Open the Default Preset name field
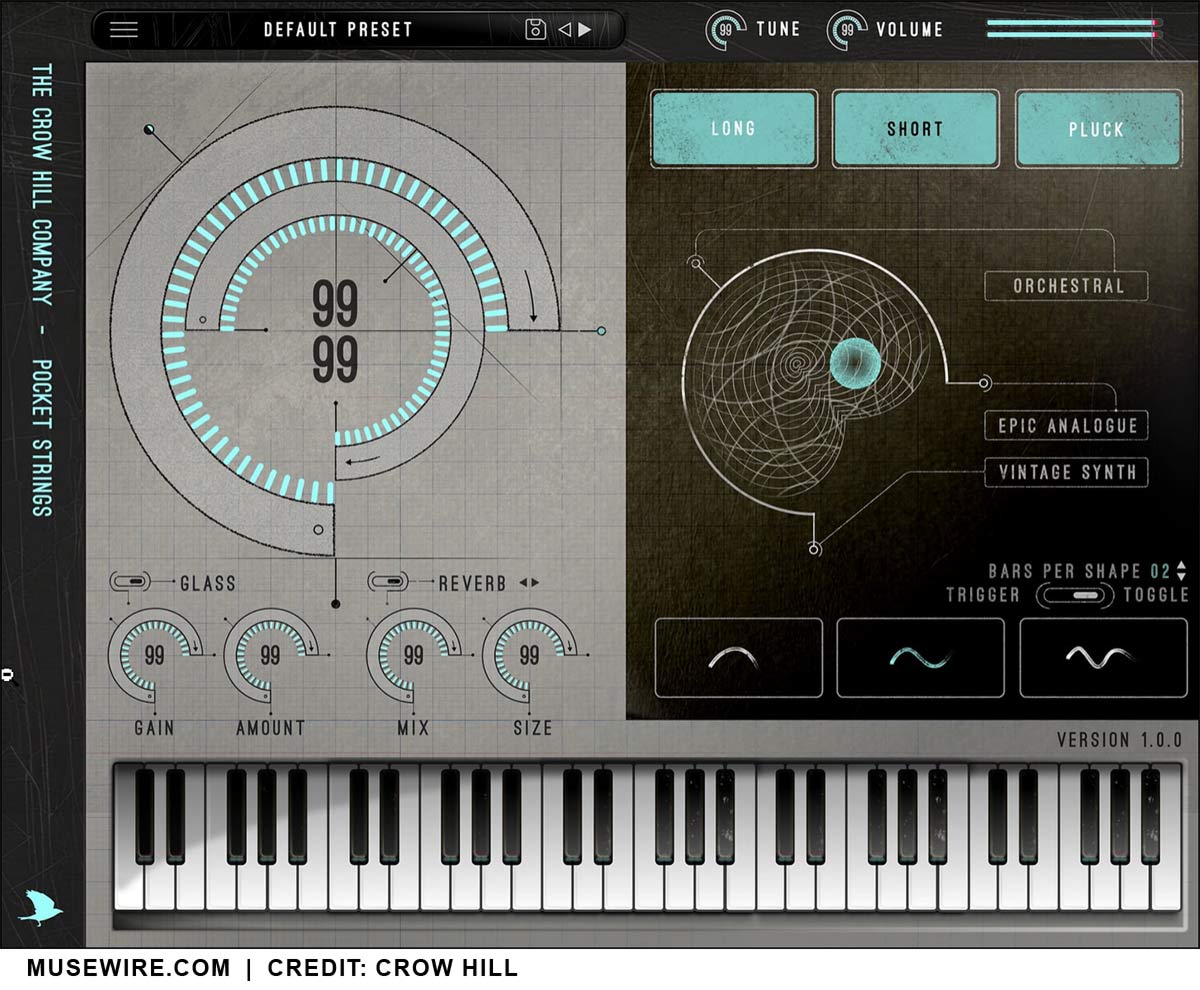The height and width of the screenshot is (990, 1200). tap(338, 30)
